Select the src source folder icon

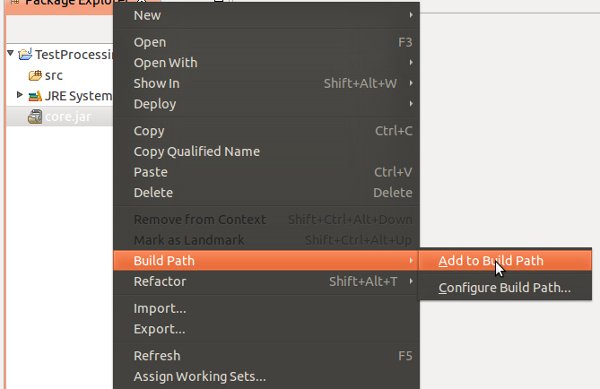[x=35, y=75]
